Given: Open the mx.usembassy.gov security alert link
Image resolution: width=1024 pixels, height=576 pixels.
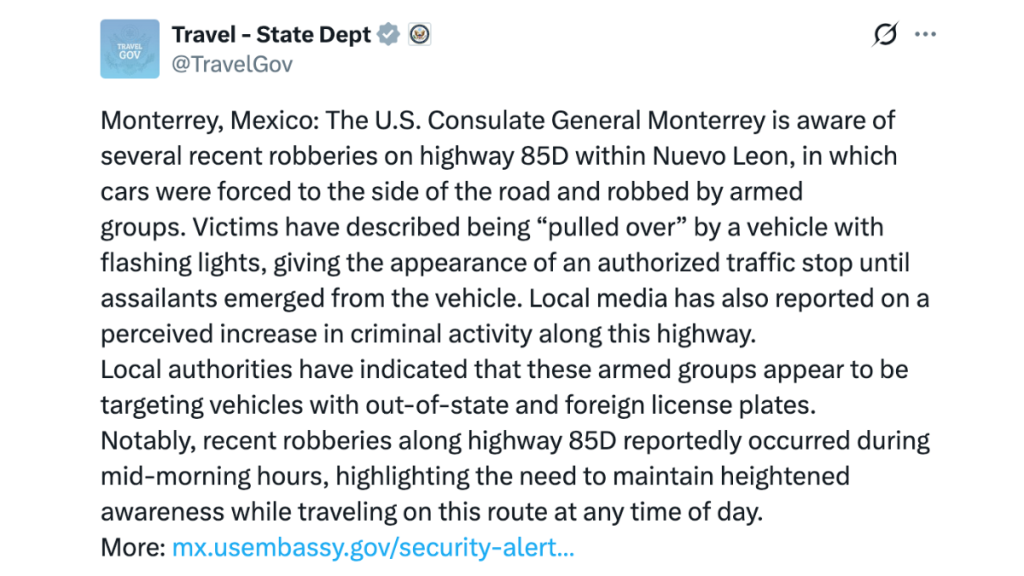Looking at the screenshot, I should pos(372,547).
